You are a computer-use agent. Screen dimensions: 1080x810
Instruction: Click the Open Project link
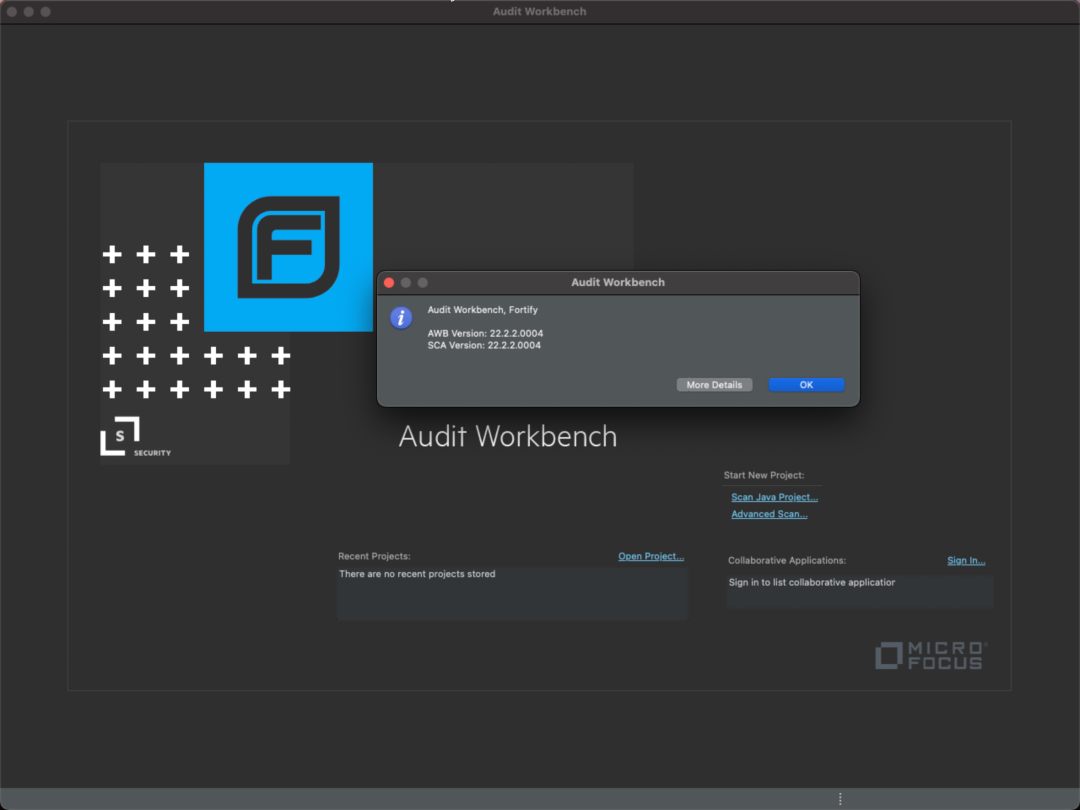point(650,556)
